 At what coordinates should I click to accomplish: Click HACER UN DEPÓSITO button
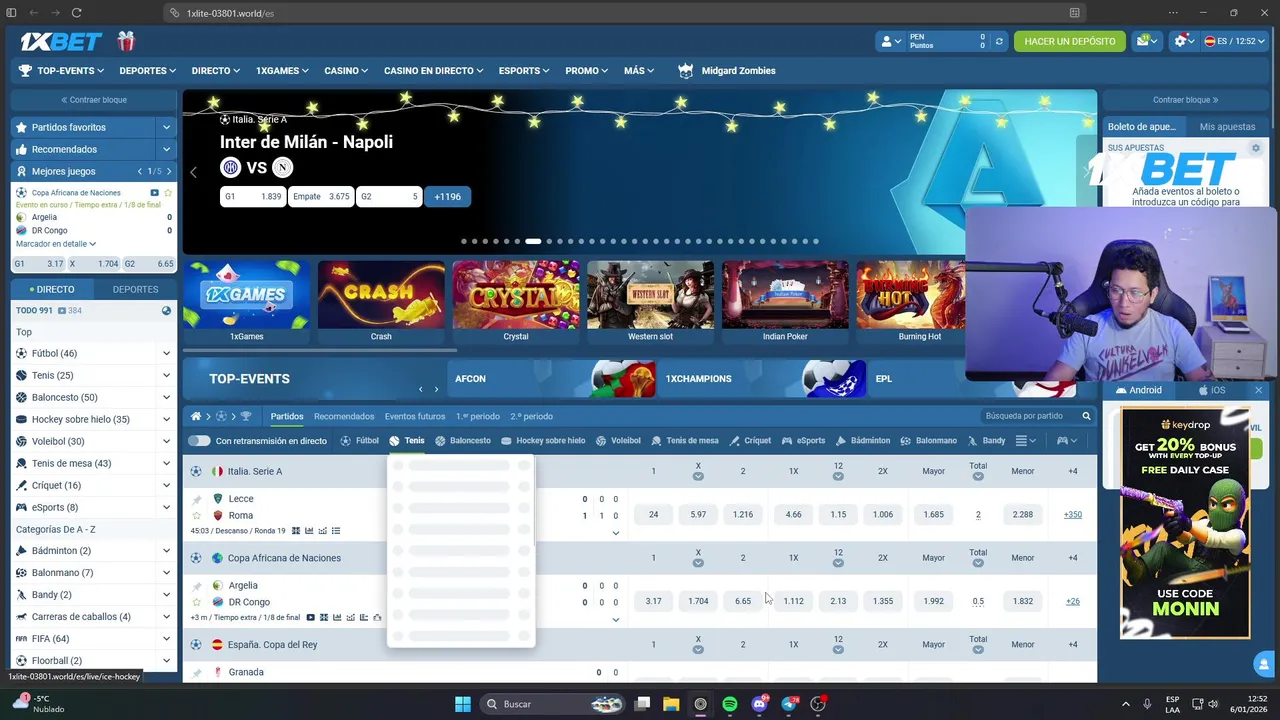1069,41
